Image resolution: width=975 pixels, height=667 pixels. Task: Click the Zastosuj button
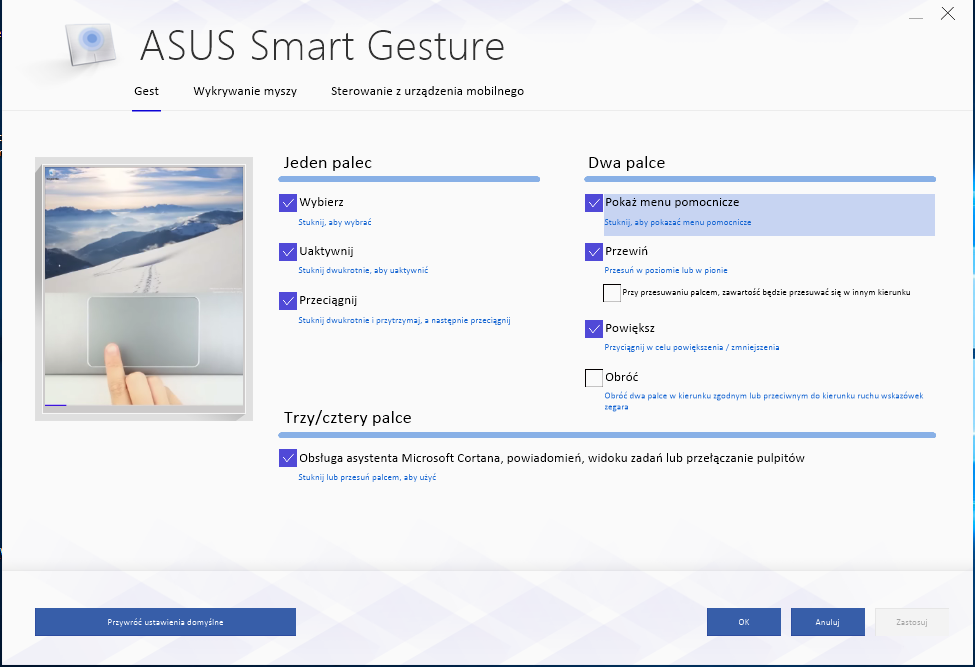(912, 622)
